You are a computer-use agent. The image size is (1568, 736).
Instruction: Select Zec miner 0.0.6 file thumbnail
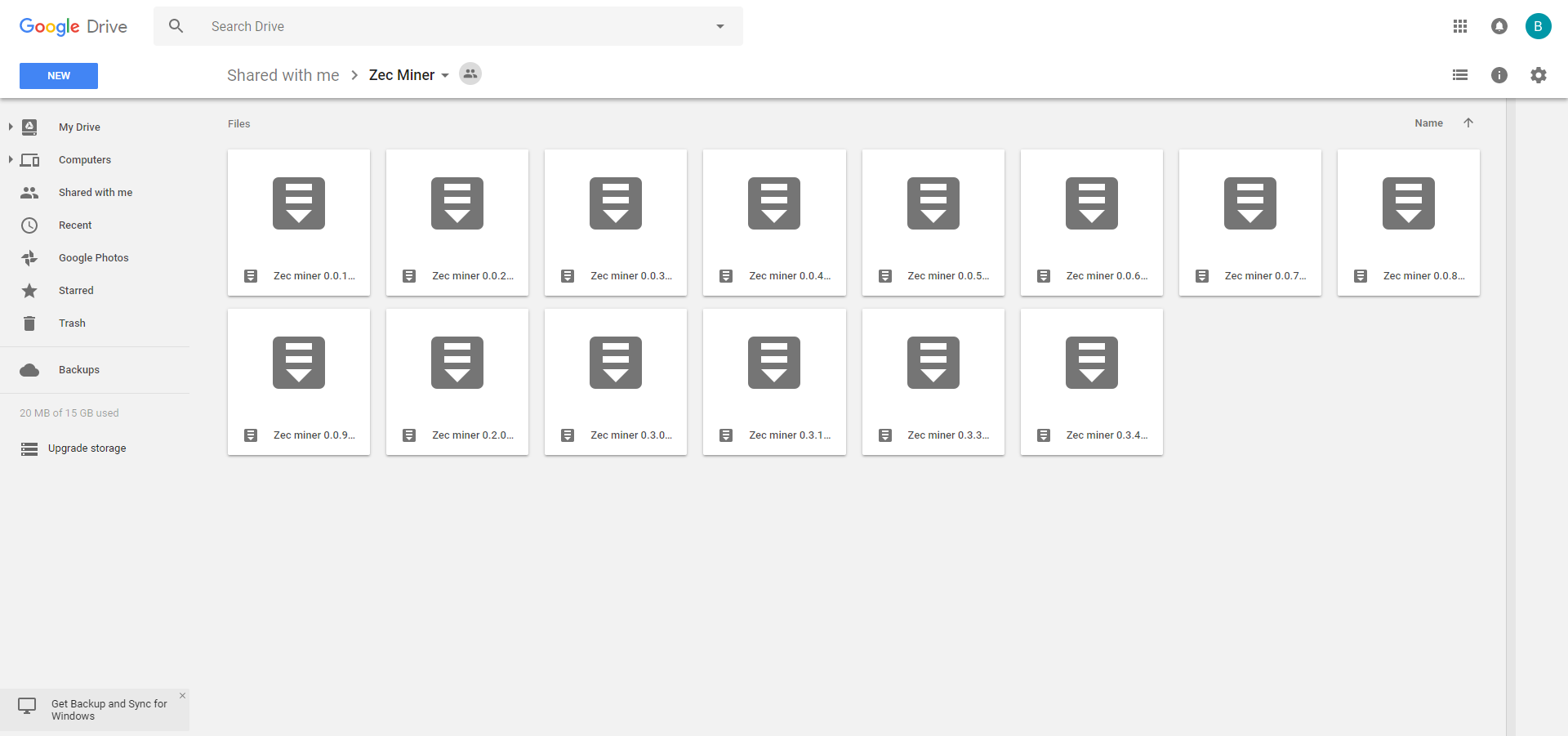click(x=1092, y=222)
